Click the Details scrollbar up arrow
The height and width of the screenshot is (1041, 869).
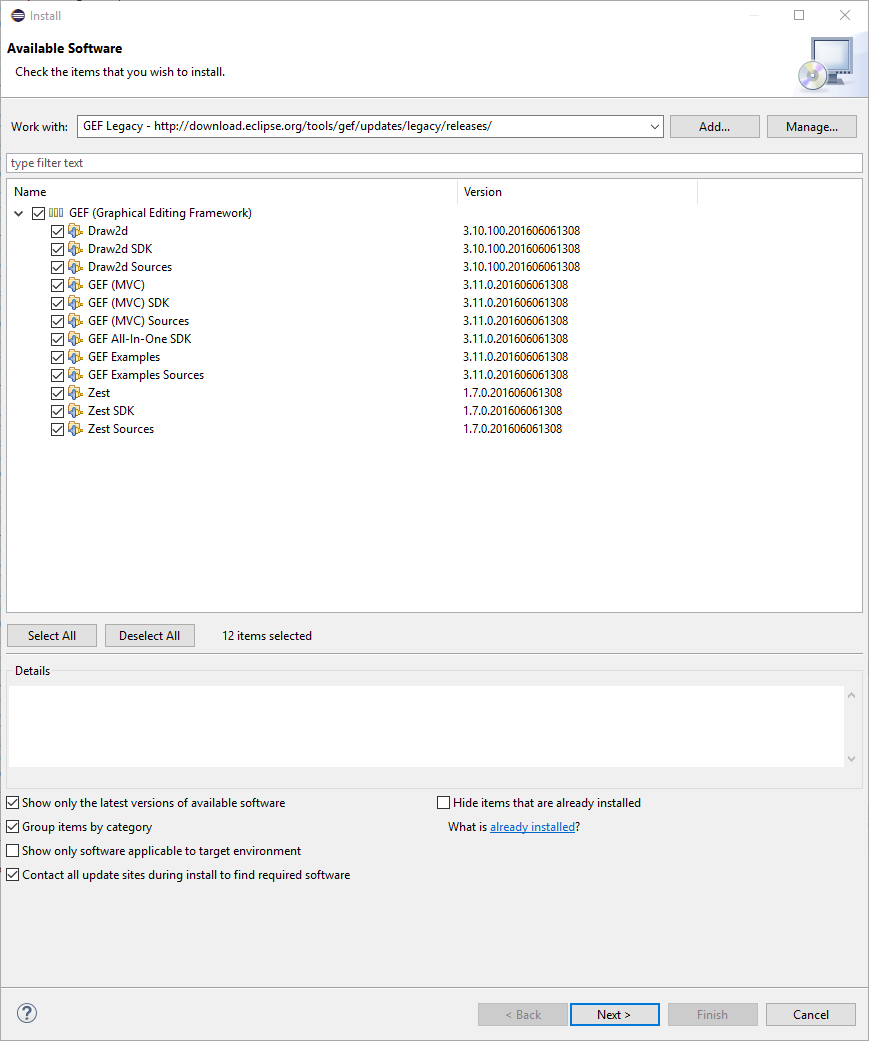852,695
